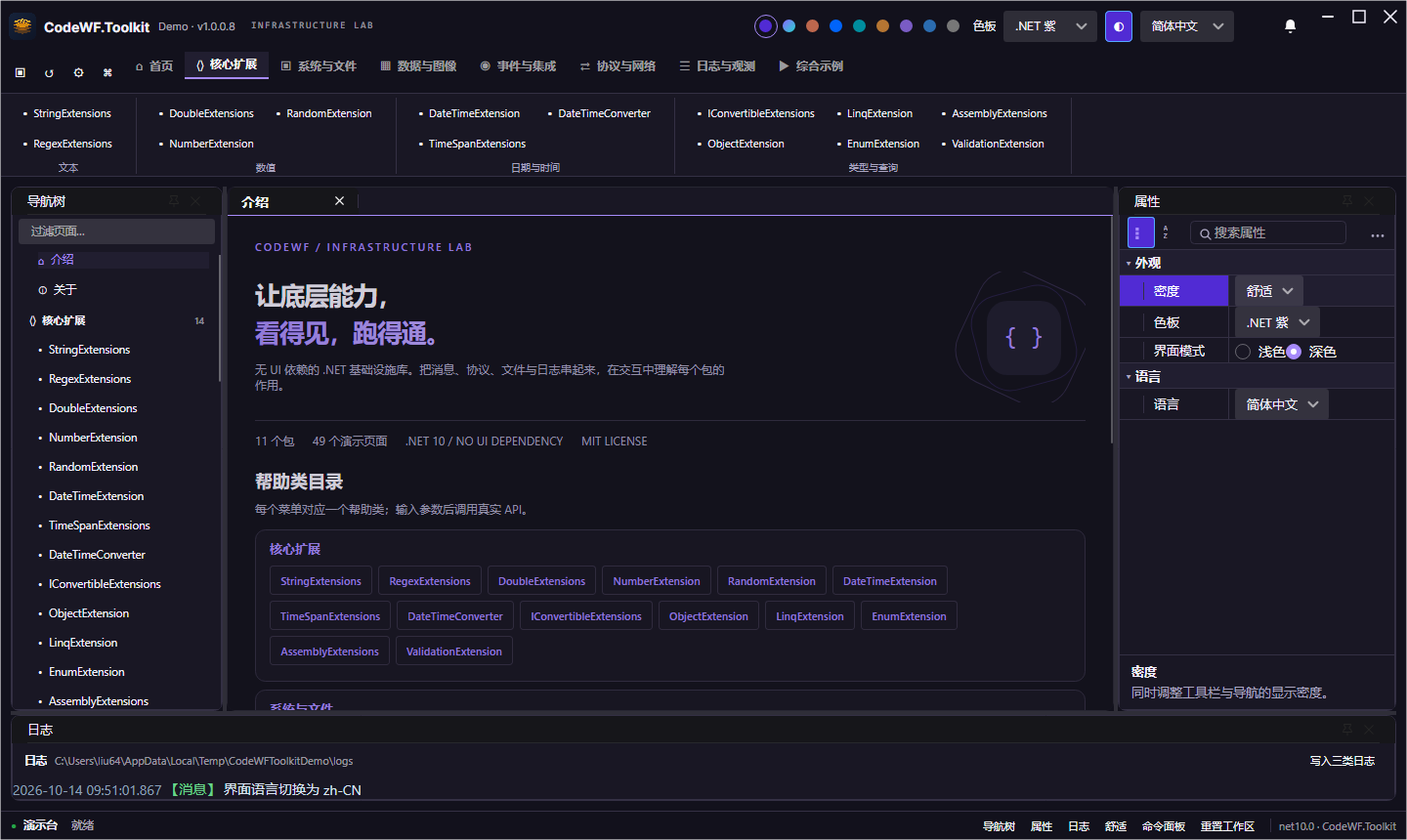Switch to categorized property view
The height and width of the screenshot is (840, 1407).
click(1140, 232)
